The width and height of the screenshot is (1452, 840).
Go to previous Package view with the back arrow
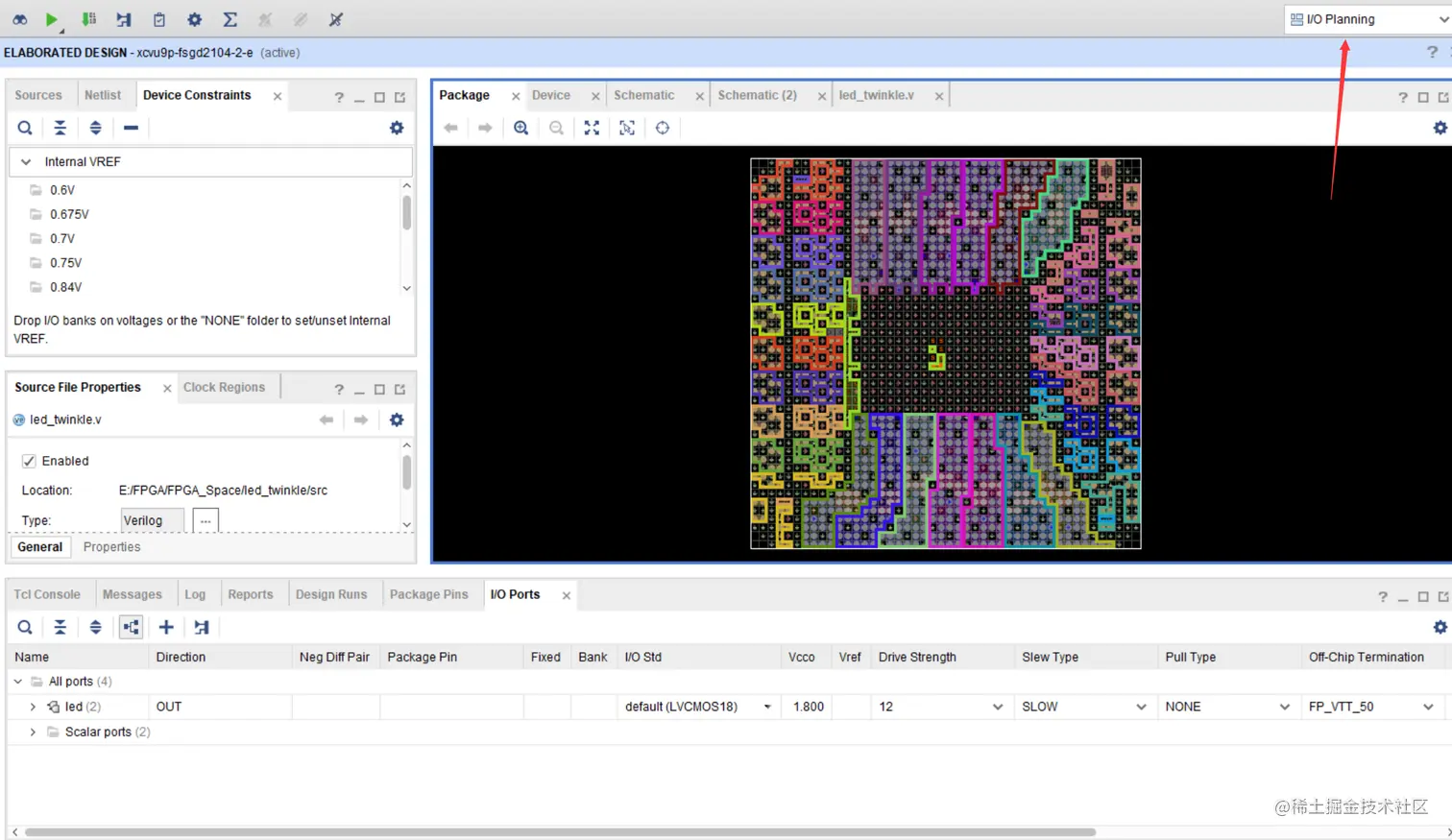coord(450,128)
